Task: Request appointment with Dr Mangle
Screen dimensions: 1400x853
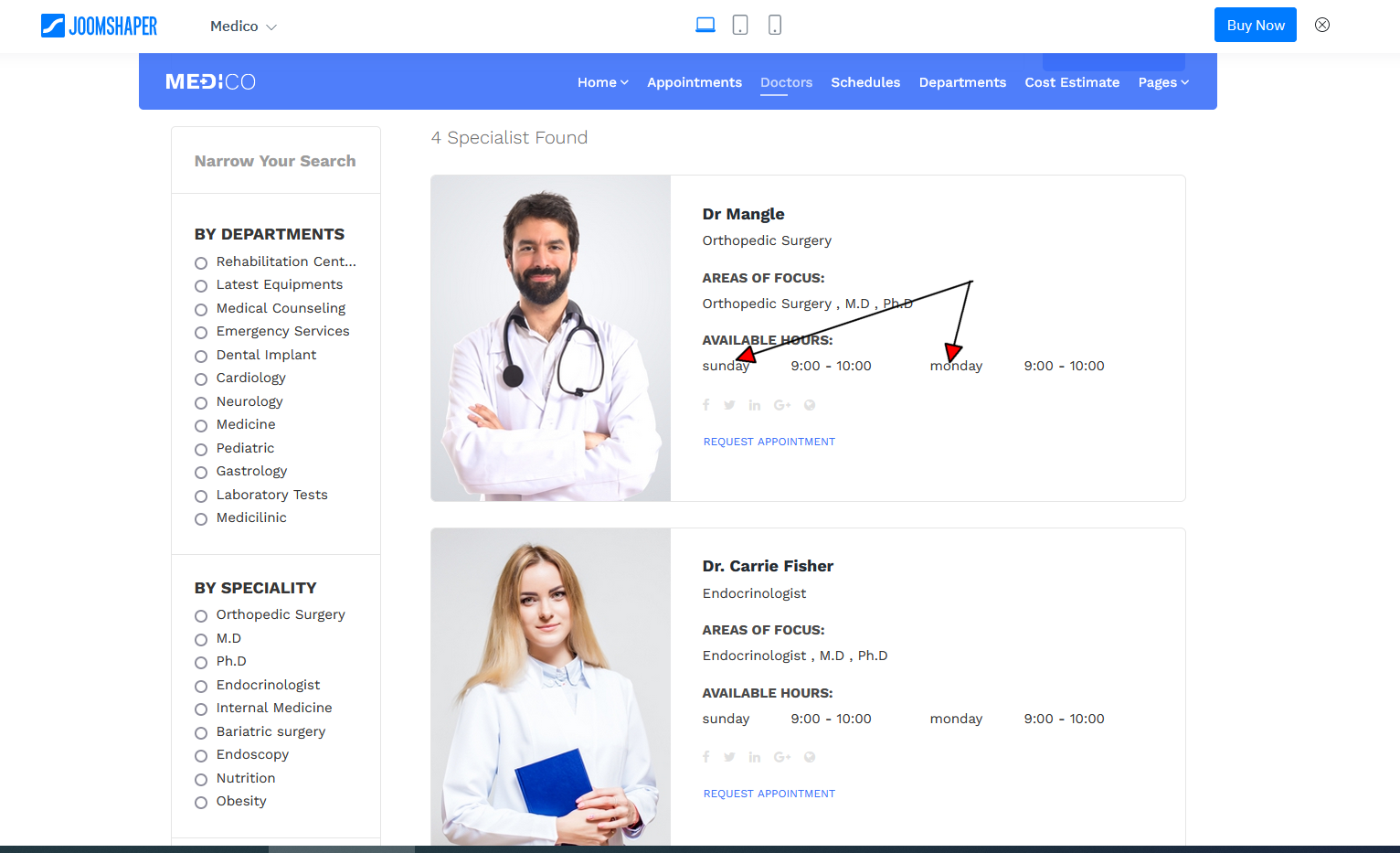Action: pyautogui.click(x=769, y=442)
